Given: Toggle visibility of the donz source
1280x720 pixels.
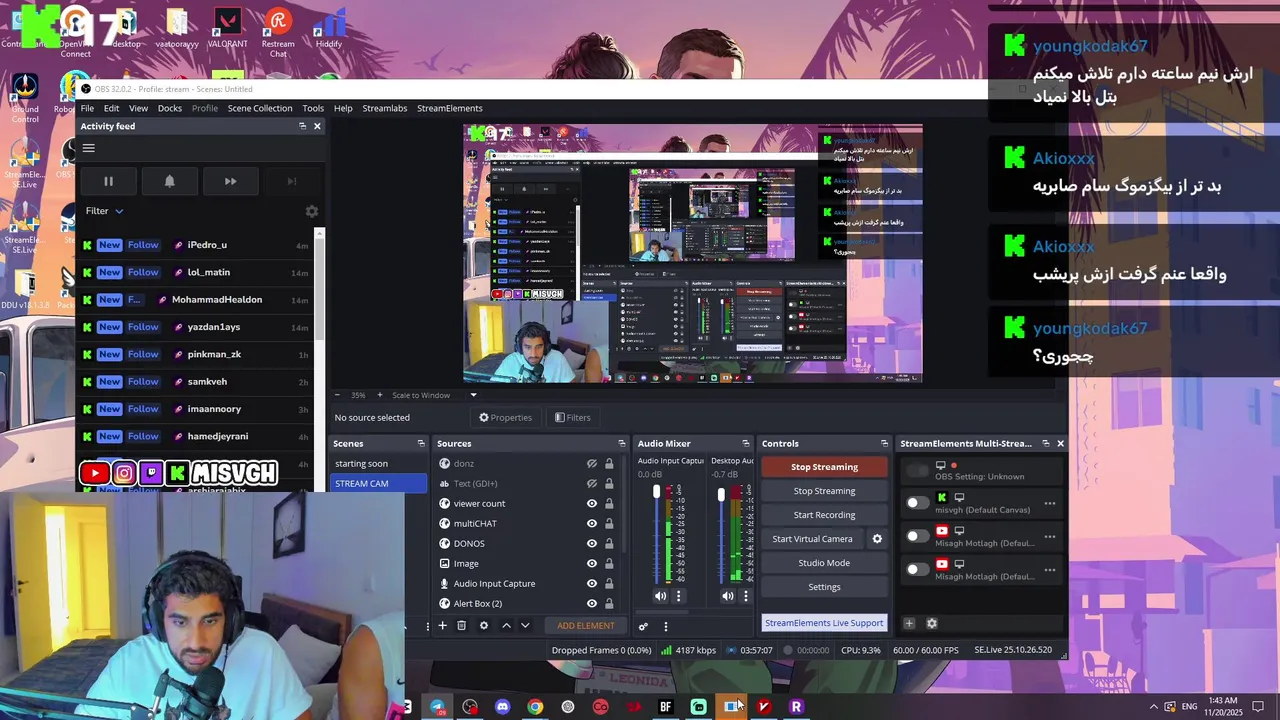Looking at the screenshot, I should (x=592, y=464).
